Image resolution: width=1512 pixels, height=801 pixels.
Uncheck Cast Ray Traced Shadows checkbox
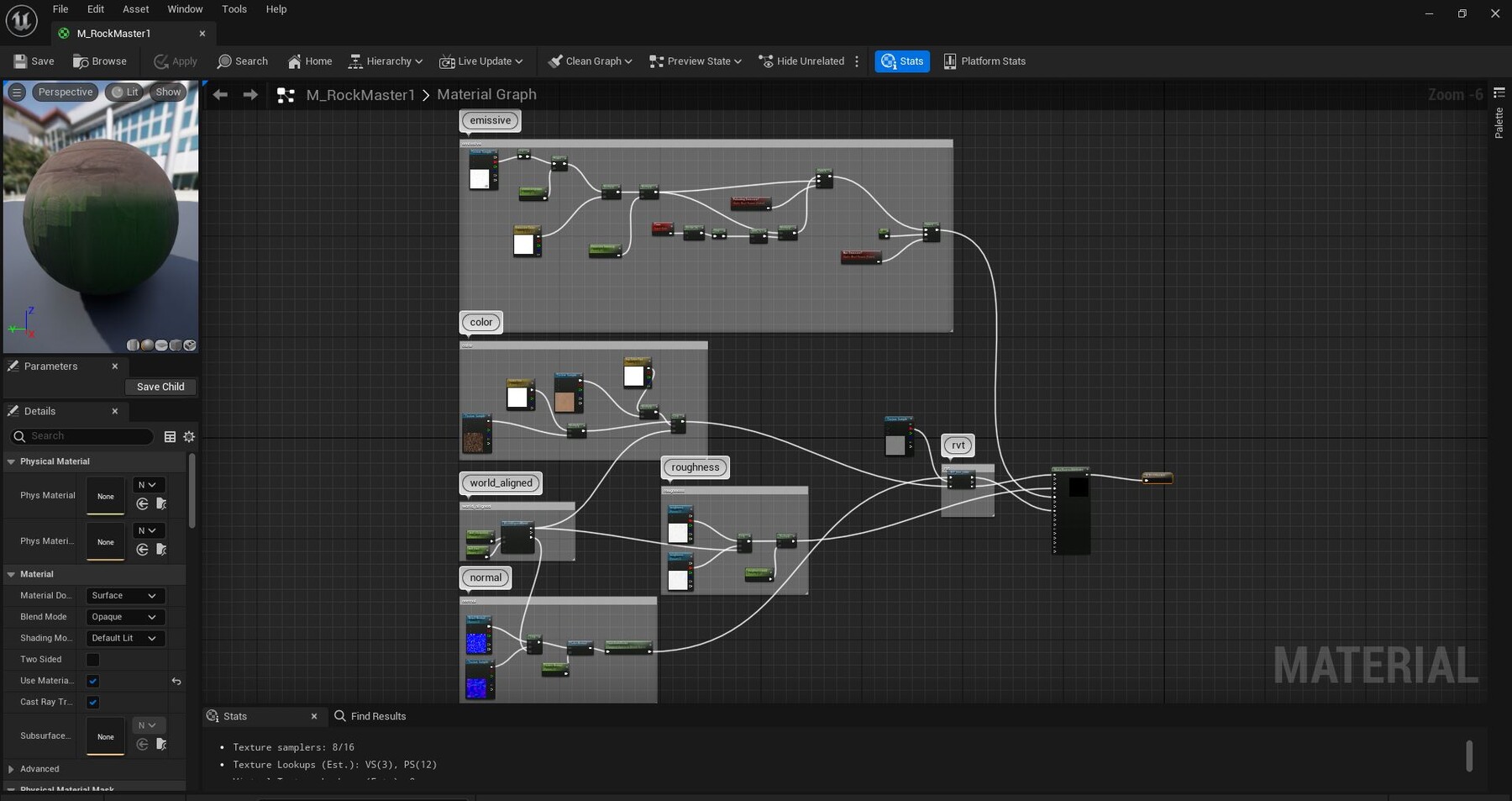pyautogui.click(x=93, y=703)
